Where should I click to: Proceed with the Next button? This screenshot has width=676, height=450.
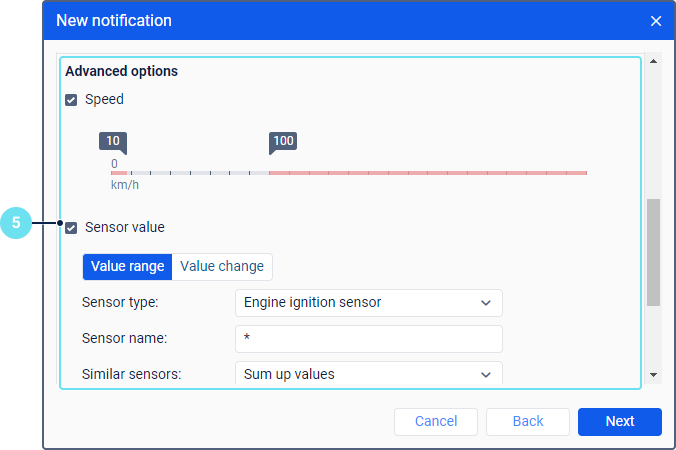pyautogui.click(x=620, y=421)
